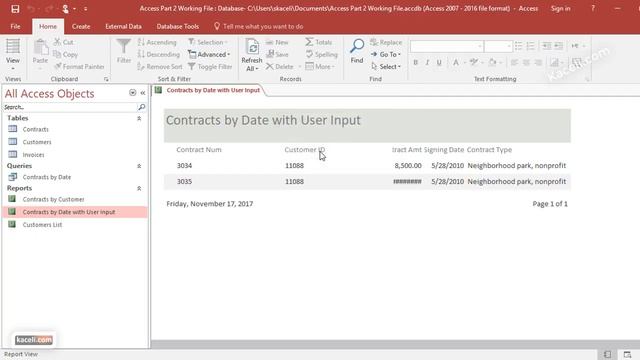This screenshot has width=640, height=360.
Task: Click Totals
Action: point(319,42)
